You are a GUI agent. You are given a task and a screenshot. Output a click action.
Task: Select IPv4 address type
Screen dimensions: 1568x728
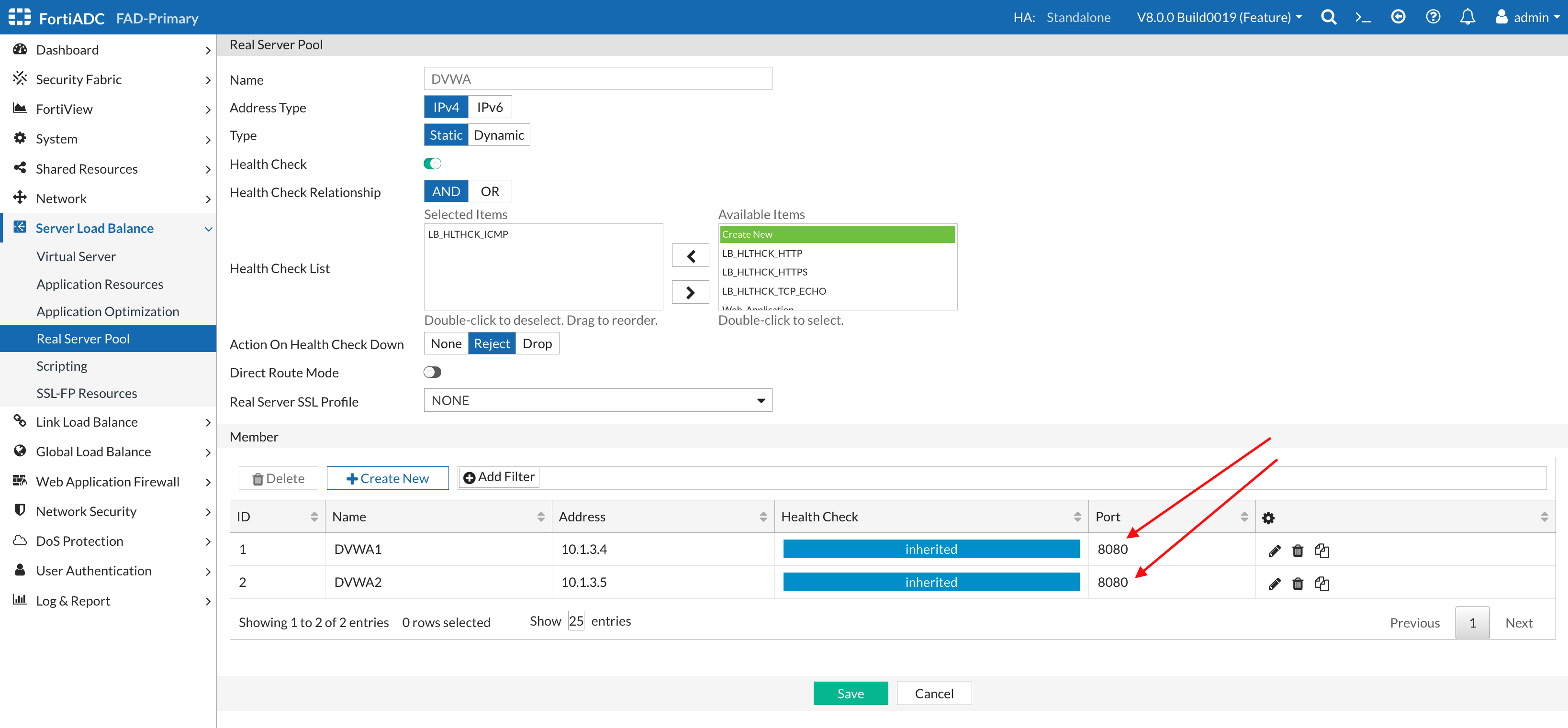click(446, 107)
